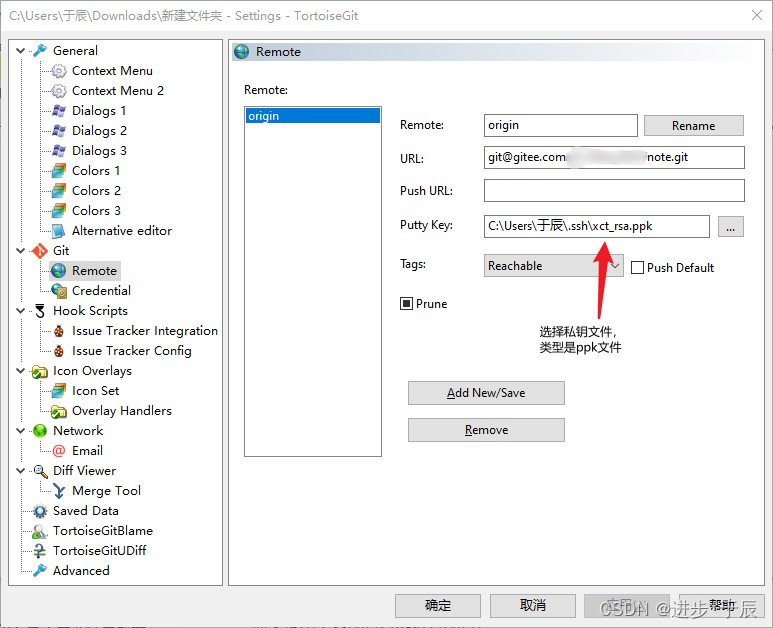Click the 取消 button
The height and width of the screenshot is (628, 773).
pyautogui.click(x=533, y=605)
